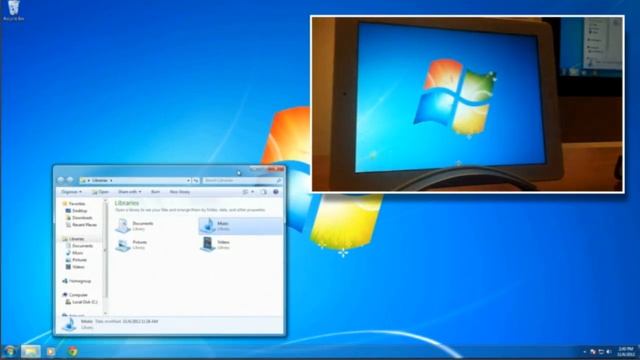Open the address bar history dropdown arrow
This screenshot has height=360, width=640.
[x=188, y=180]
